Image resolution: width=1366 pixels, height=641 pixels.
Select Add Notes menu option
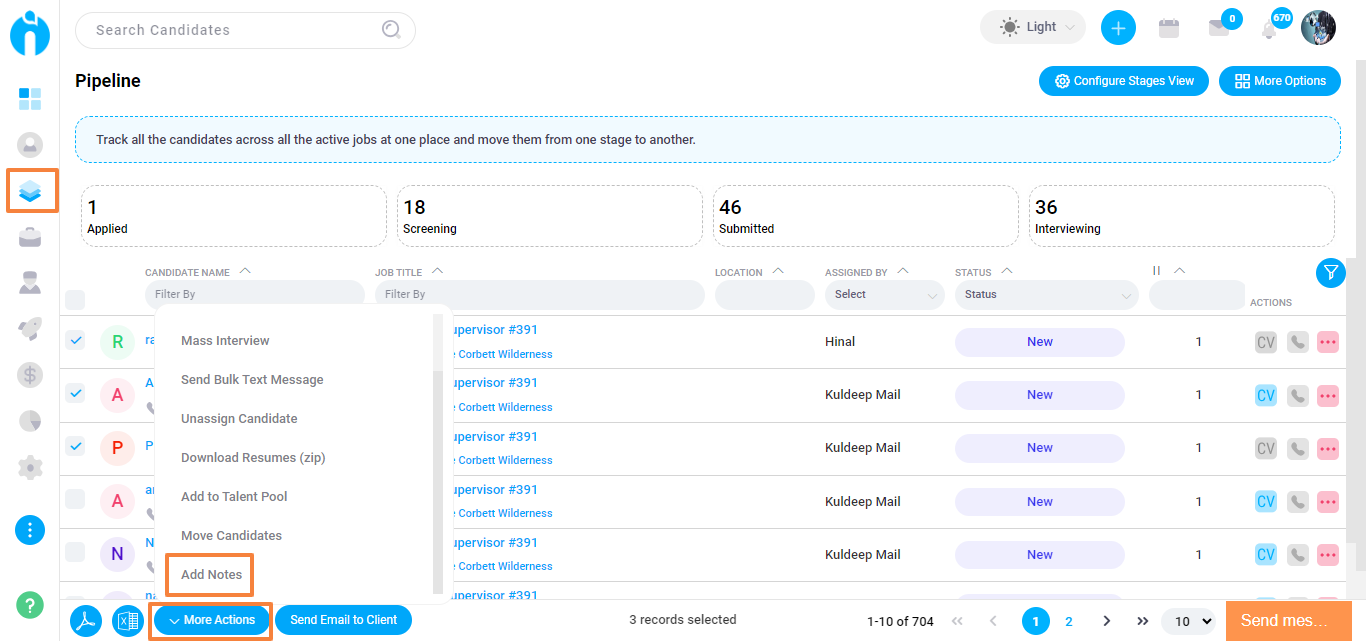(x=211, y=575)
